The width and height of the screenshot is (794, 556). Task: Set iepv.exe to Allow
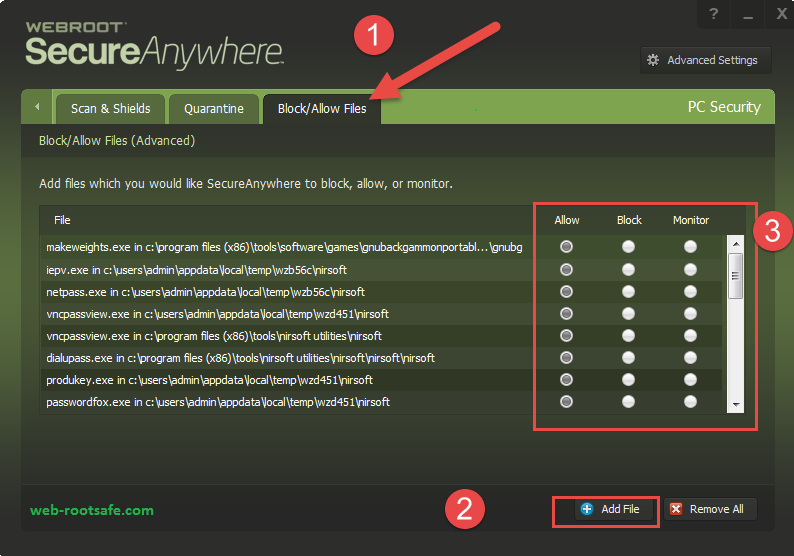point(566,269)
